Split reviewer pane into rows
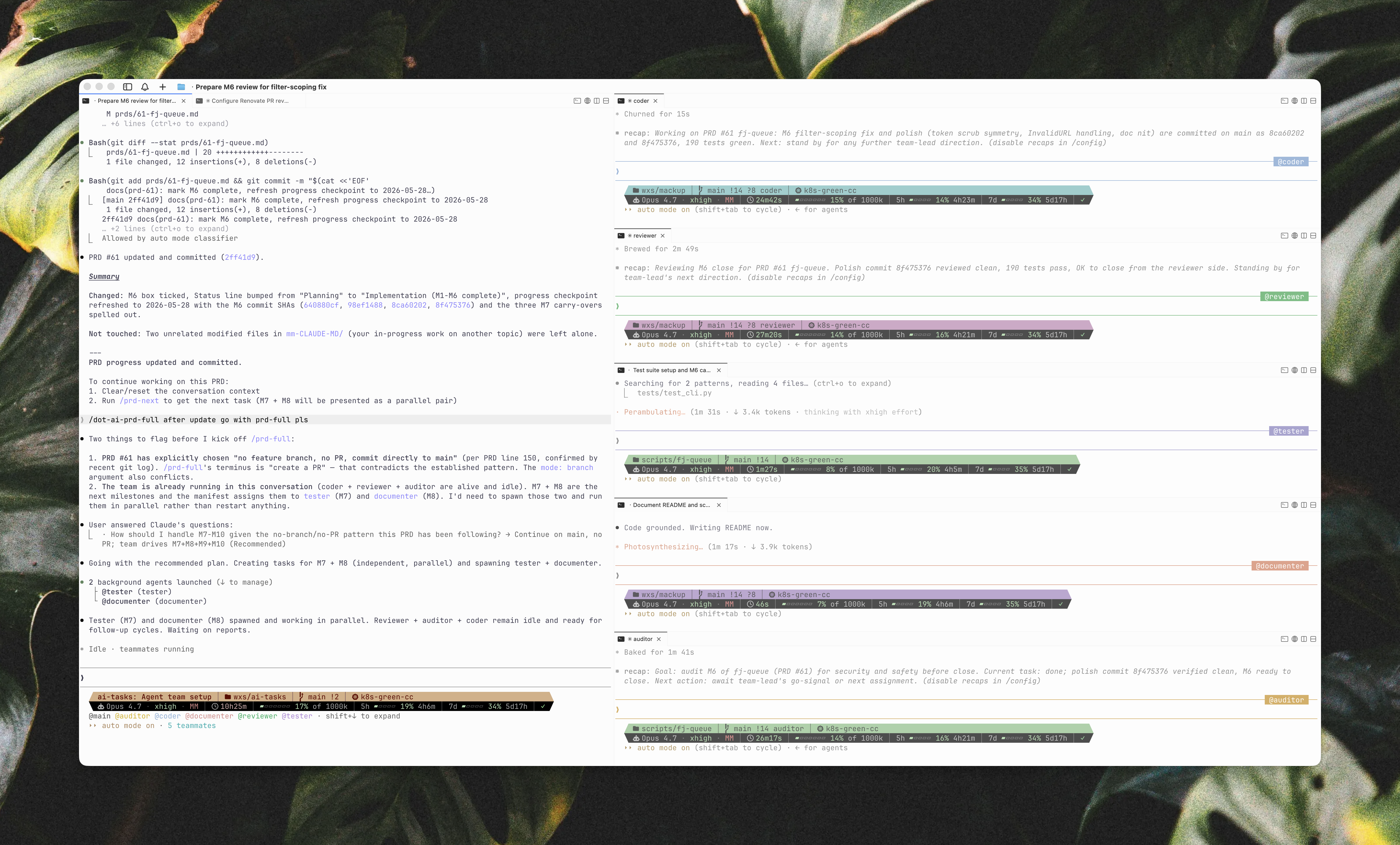The width and height of the screenshot is (1400, 845). [x=1313, y=236]
